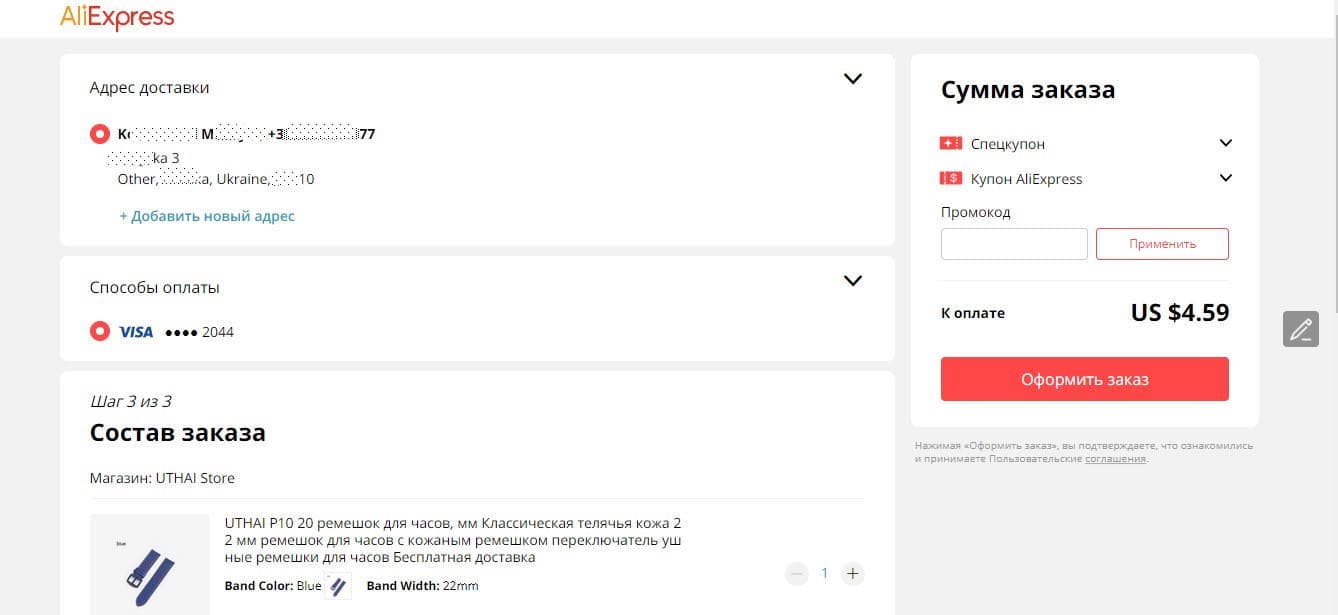Click the Промокод input field

pos(1014,244)
